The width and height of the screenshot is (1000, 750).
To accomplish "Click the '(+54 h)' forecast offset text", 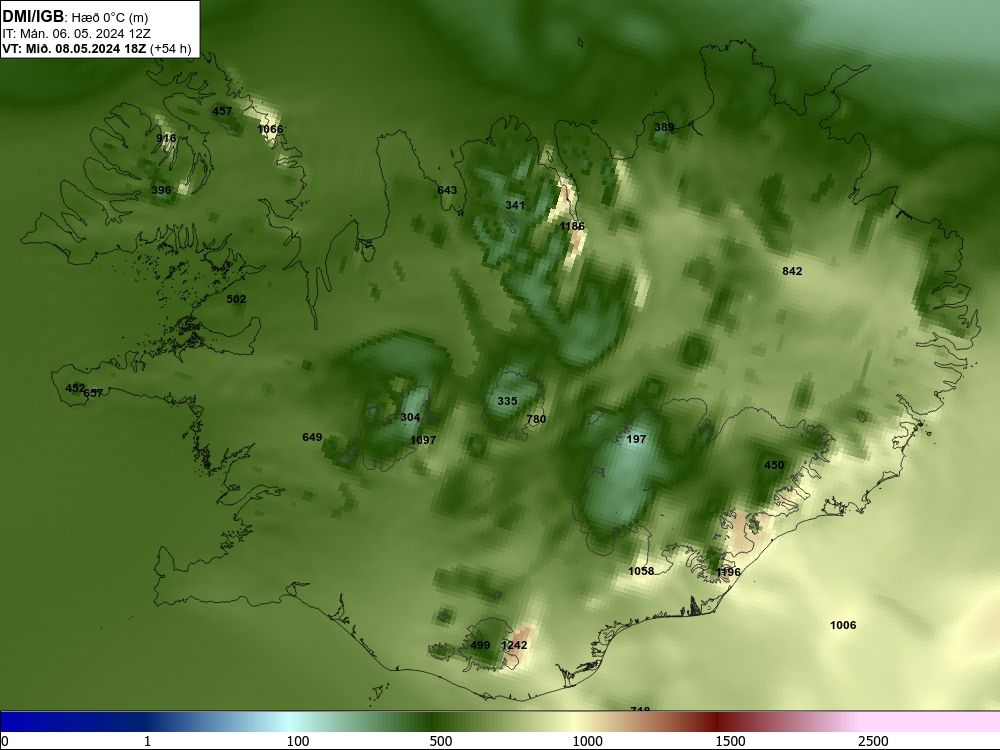I will coord(171,49).
